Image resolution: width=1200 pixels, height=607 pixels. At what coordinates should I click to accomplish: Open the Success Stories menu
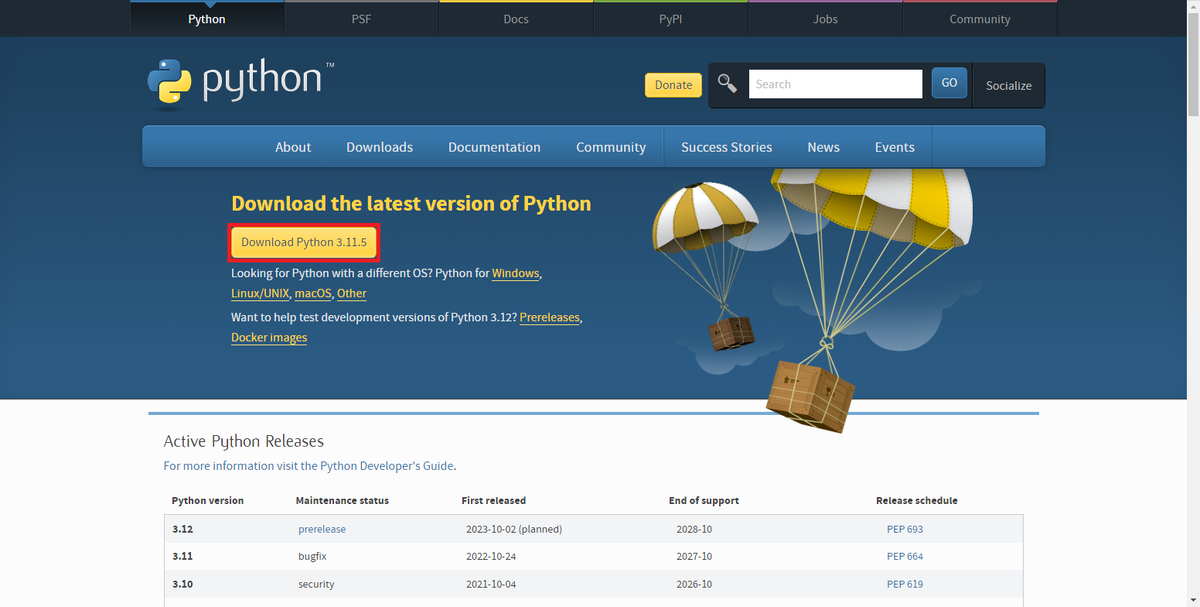point(727,147)
